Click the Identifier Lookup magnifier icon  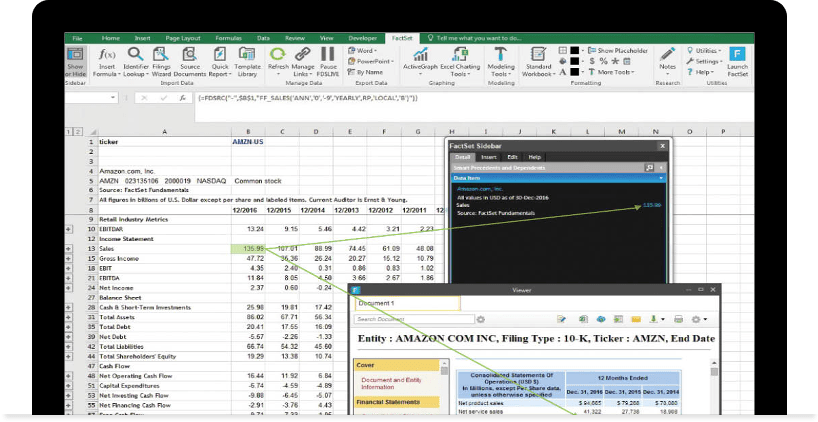click(x=135, y=54)
